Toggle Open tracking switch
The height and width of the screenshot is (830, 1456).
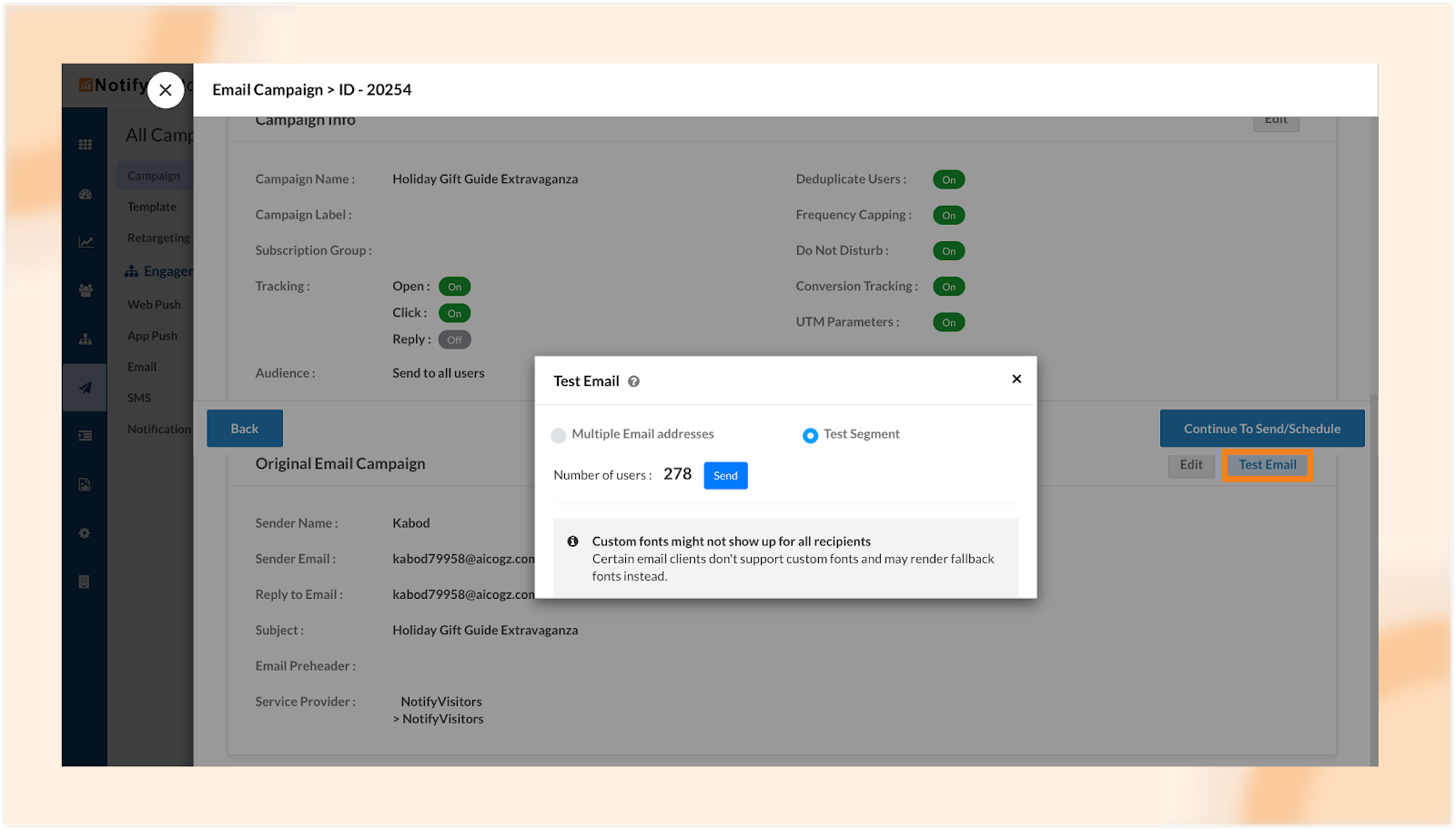[454, 287]
